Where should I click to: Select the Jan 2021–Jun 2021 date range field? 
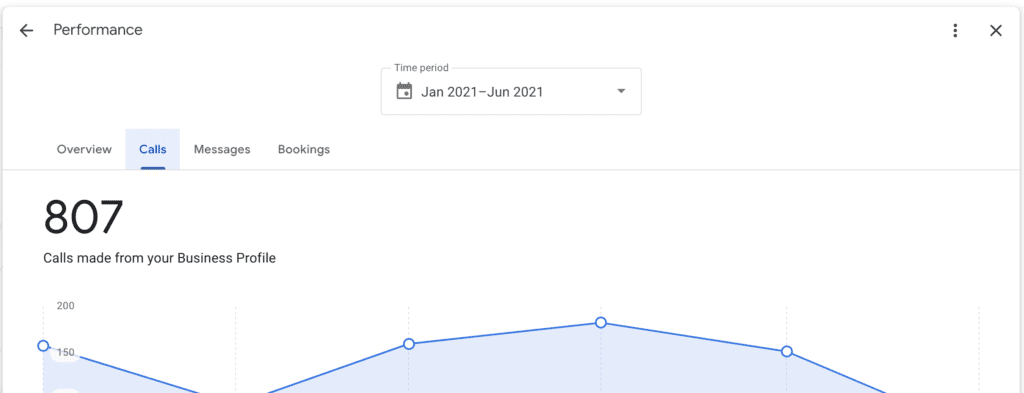(x=511, y=91)
